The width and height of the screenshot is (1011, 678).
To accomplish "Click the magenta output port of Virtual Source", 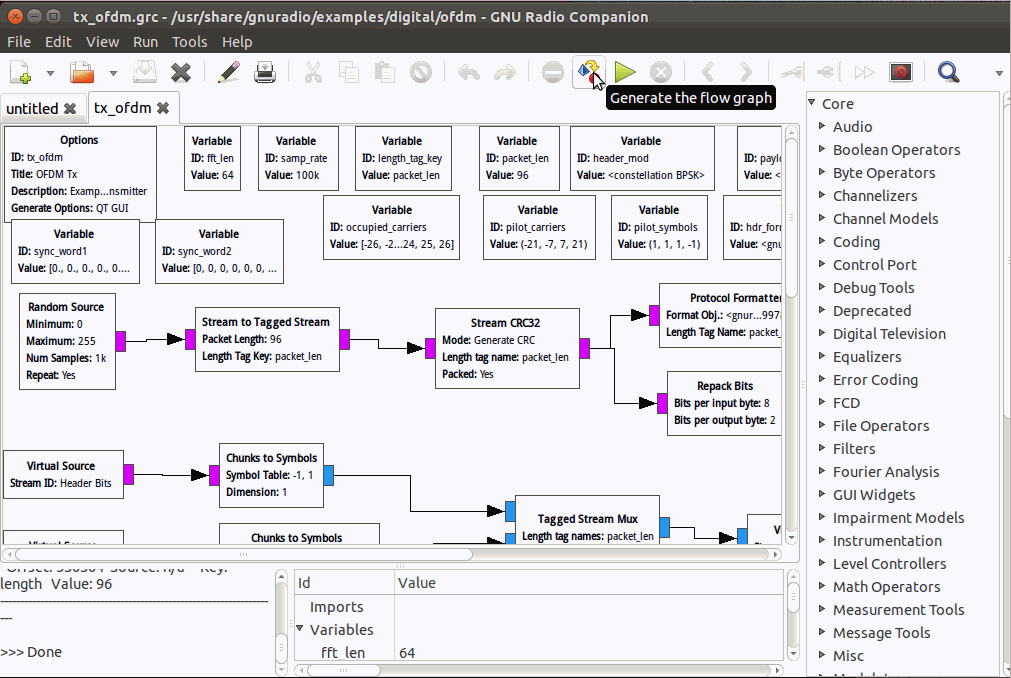I will [128, 474].
